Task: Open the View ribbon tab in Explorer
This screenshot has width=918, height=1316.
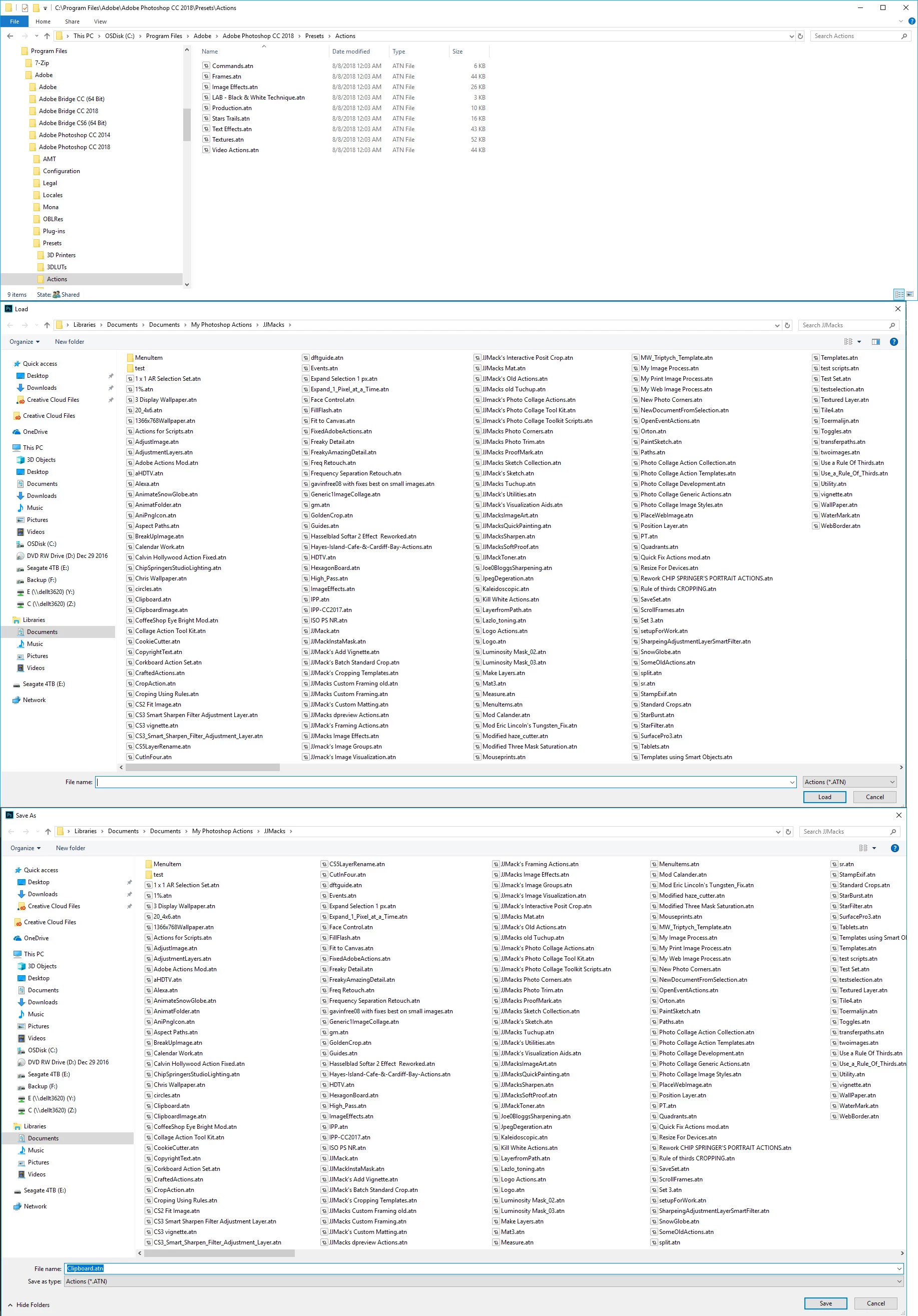Action: (100, 21)
